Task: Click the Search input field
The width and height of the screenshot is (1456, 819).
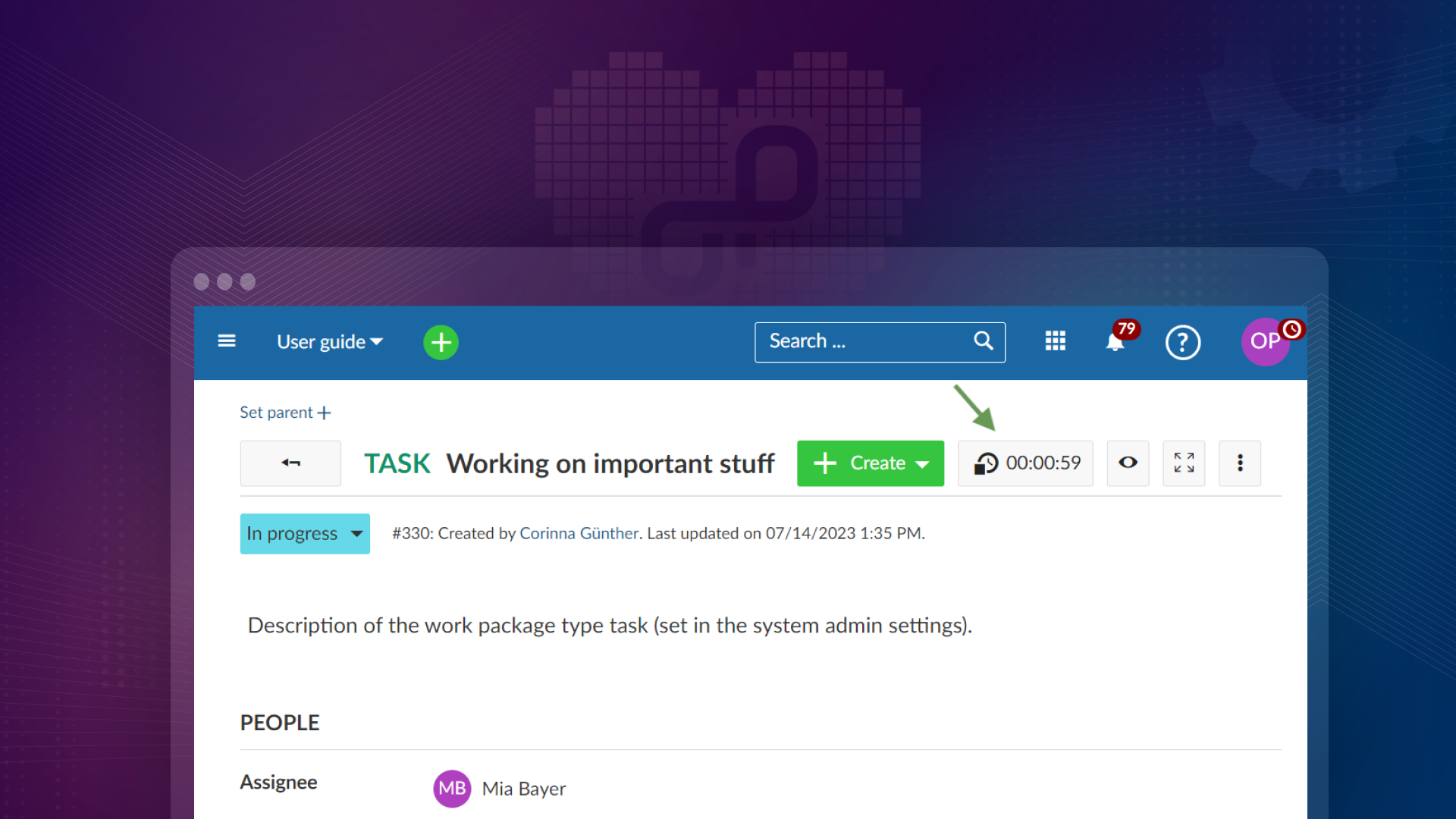Action: (x=878, y=341)
